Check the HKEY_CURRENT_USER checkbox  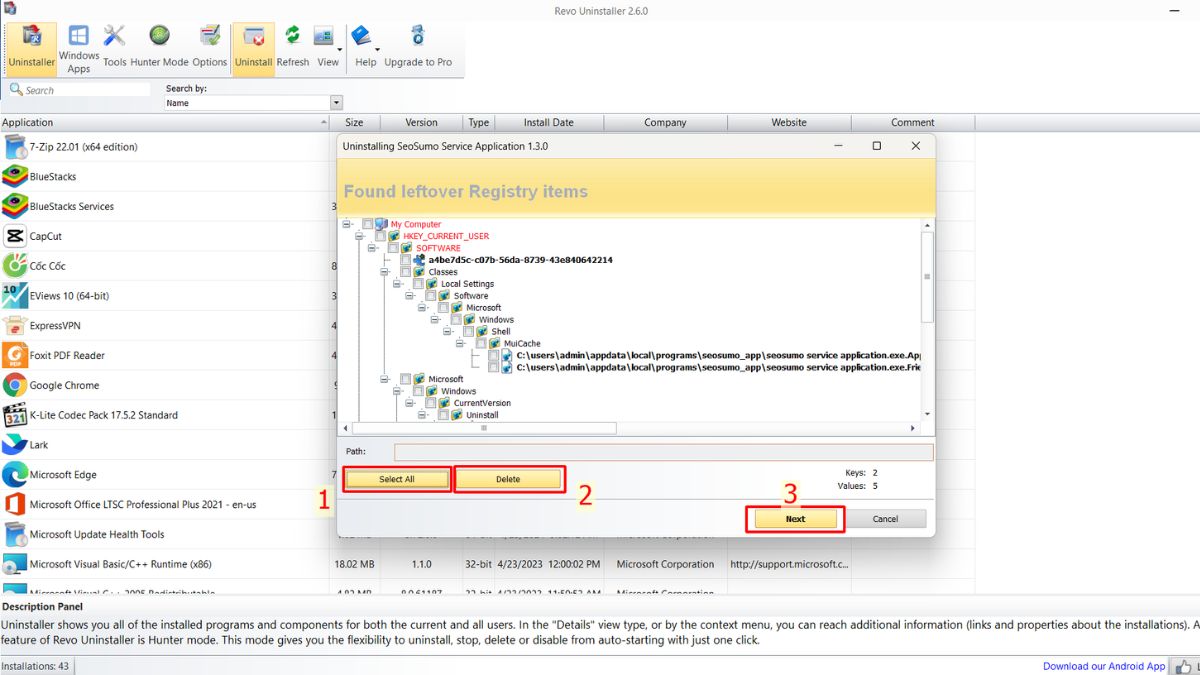coord(380,236)
